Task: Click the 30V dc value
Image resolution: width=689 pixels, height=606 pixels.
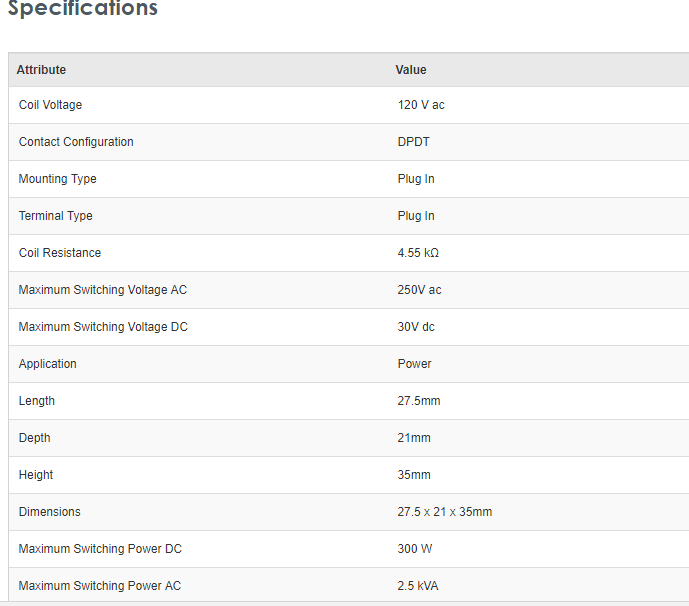Action: 416,327
